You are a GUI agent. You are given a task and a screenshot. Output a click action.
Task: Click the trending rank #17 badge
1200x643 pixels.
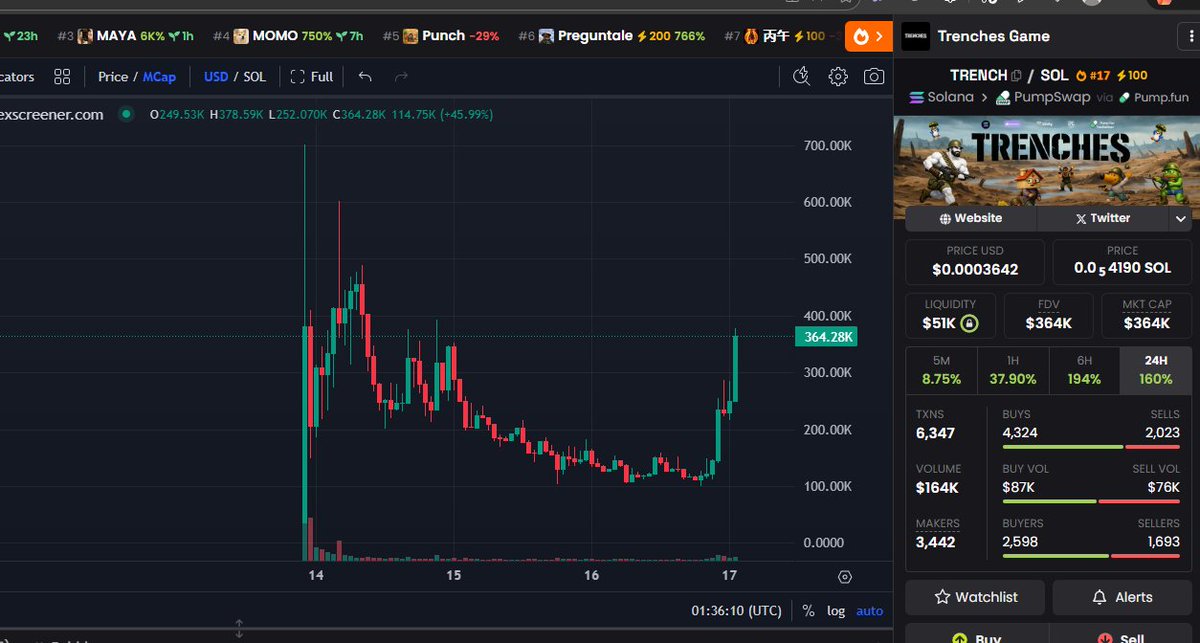coord(1093,75)
